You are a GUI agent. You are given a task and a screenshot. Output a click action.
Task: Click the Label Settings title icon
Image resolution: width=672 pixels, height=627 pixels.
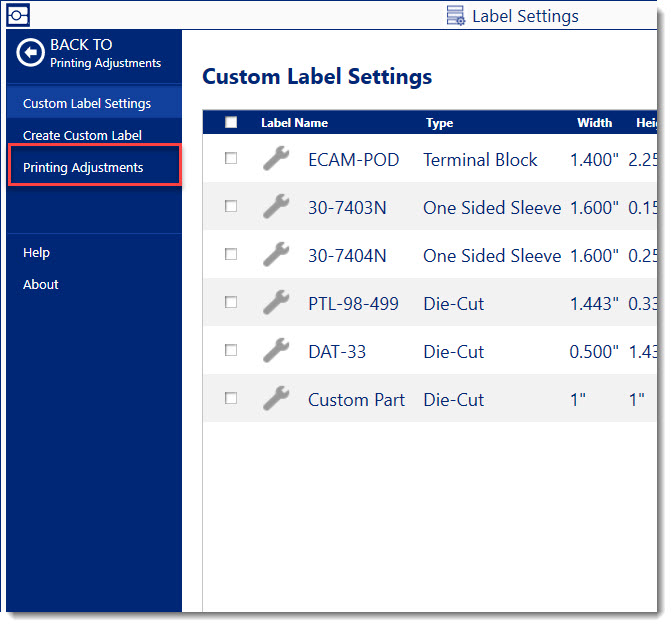click(456, 16)
